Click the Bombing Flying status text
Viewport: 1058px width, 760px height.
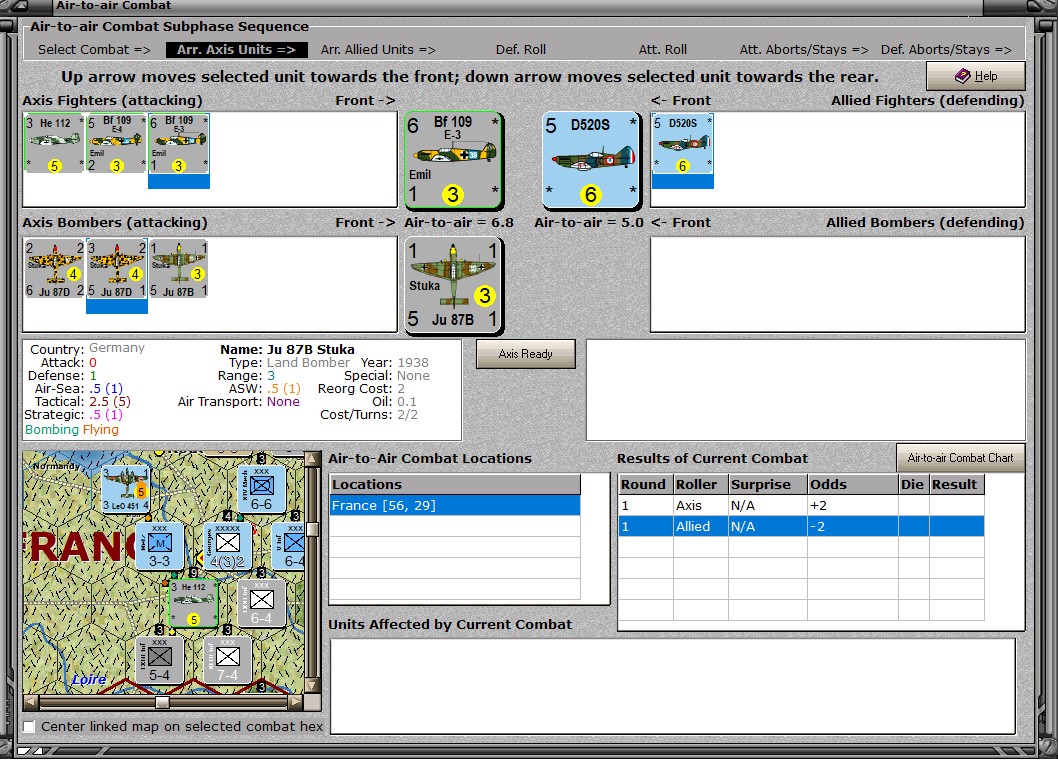[x=72, y=430]
